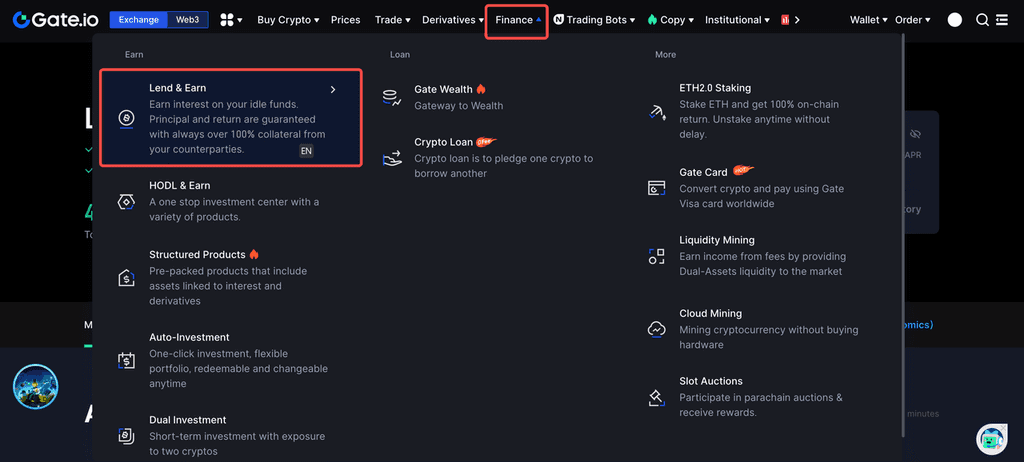1024x462 pixels.
Task: Open the Wallet dropdown
Action: pos(869,20)
